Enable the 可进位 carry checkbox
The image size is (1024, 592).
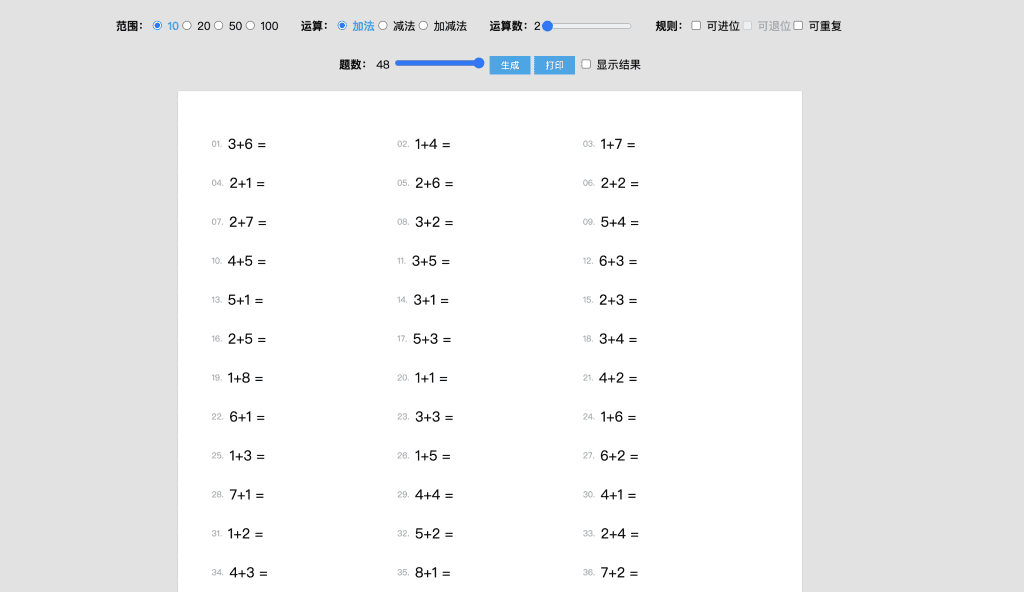tap(696, 25)
